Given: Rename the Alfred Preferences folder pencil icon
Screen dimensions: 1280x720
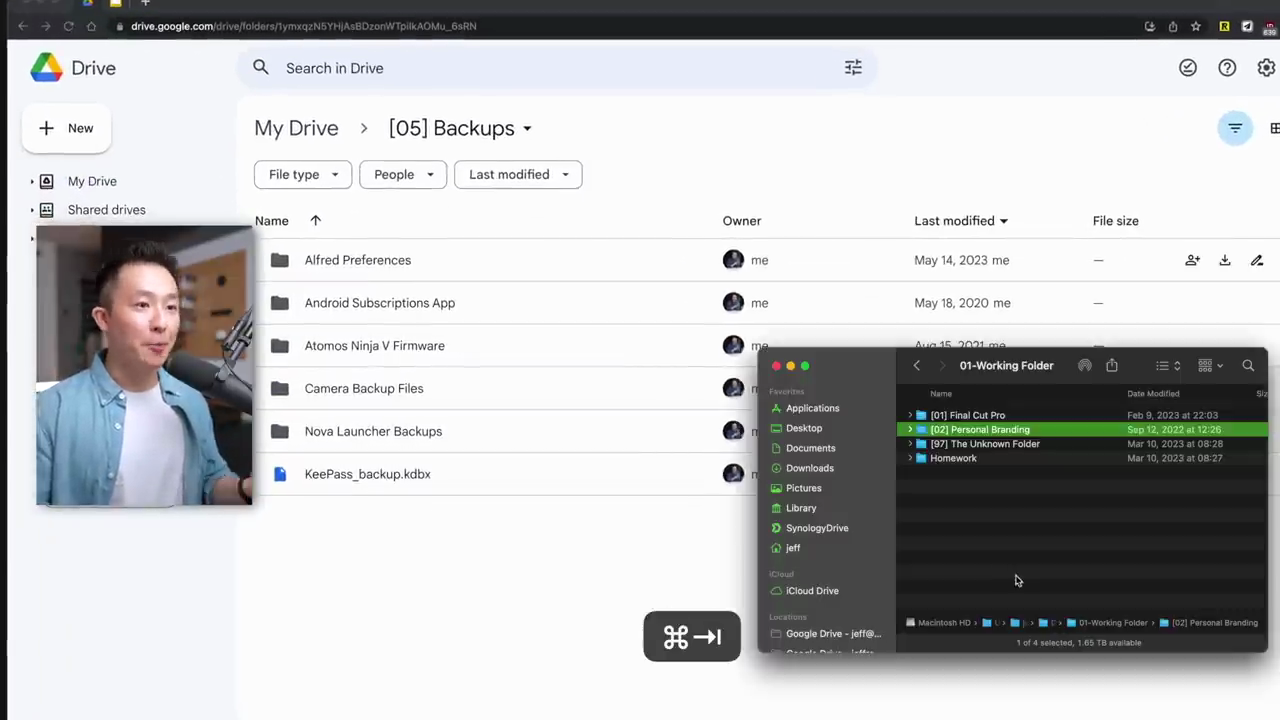Looking at the screenshot, I should point(1257,260).
